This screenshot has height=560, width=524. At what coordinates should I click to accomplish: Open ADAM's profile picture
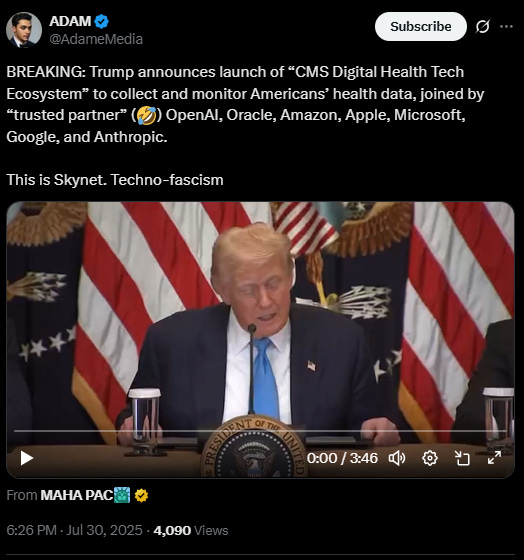point(24,30)
